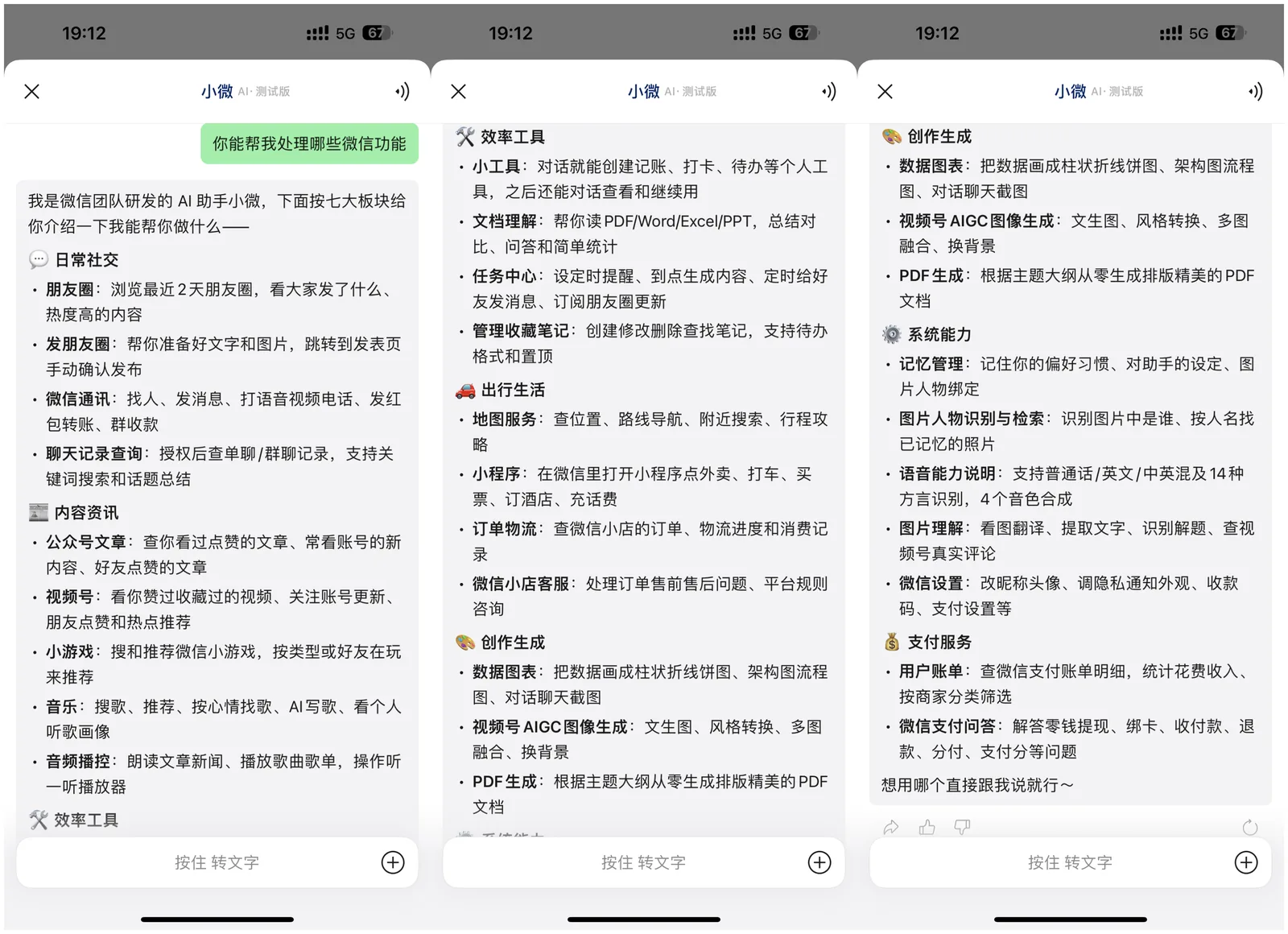The height and width of the screenshot is (934, 1288).
Task: Select the 音乐 bullet item
Action: pos(217,719)
